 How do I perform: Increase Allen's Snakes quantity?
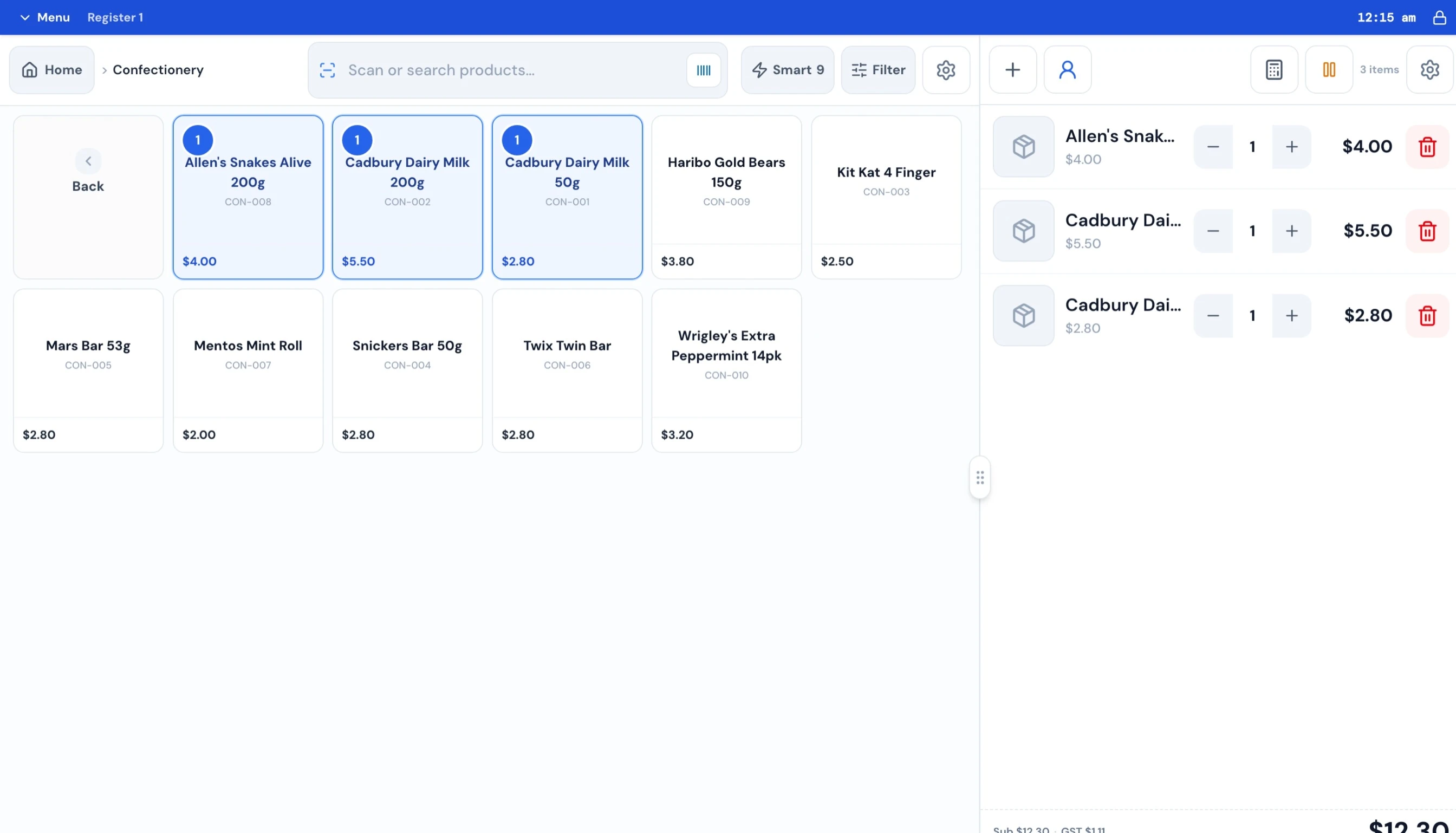(x=1291, y=147)
